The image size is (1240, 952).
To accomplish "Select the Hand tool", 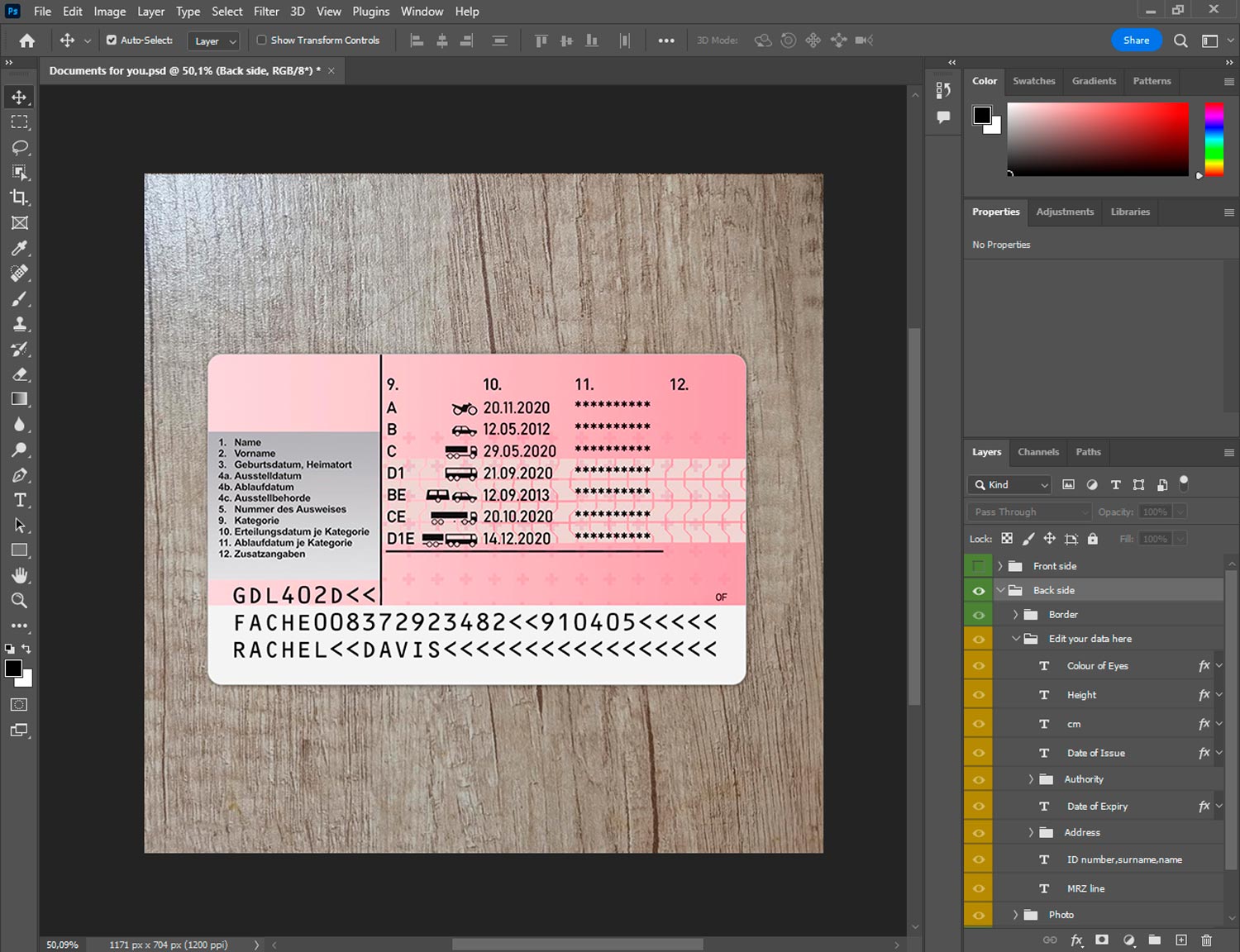I will tap(19, 575).
